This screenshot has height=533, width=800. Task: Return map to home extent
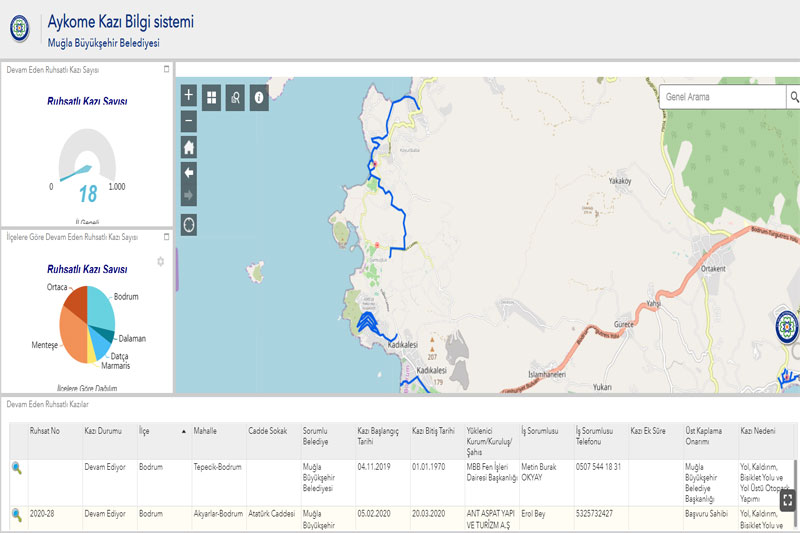pyautogui.click(x=189, y=148)
